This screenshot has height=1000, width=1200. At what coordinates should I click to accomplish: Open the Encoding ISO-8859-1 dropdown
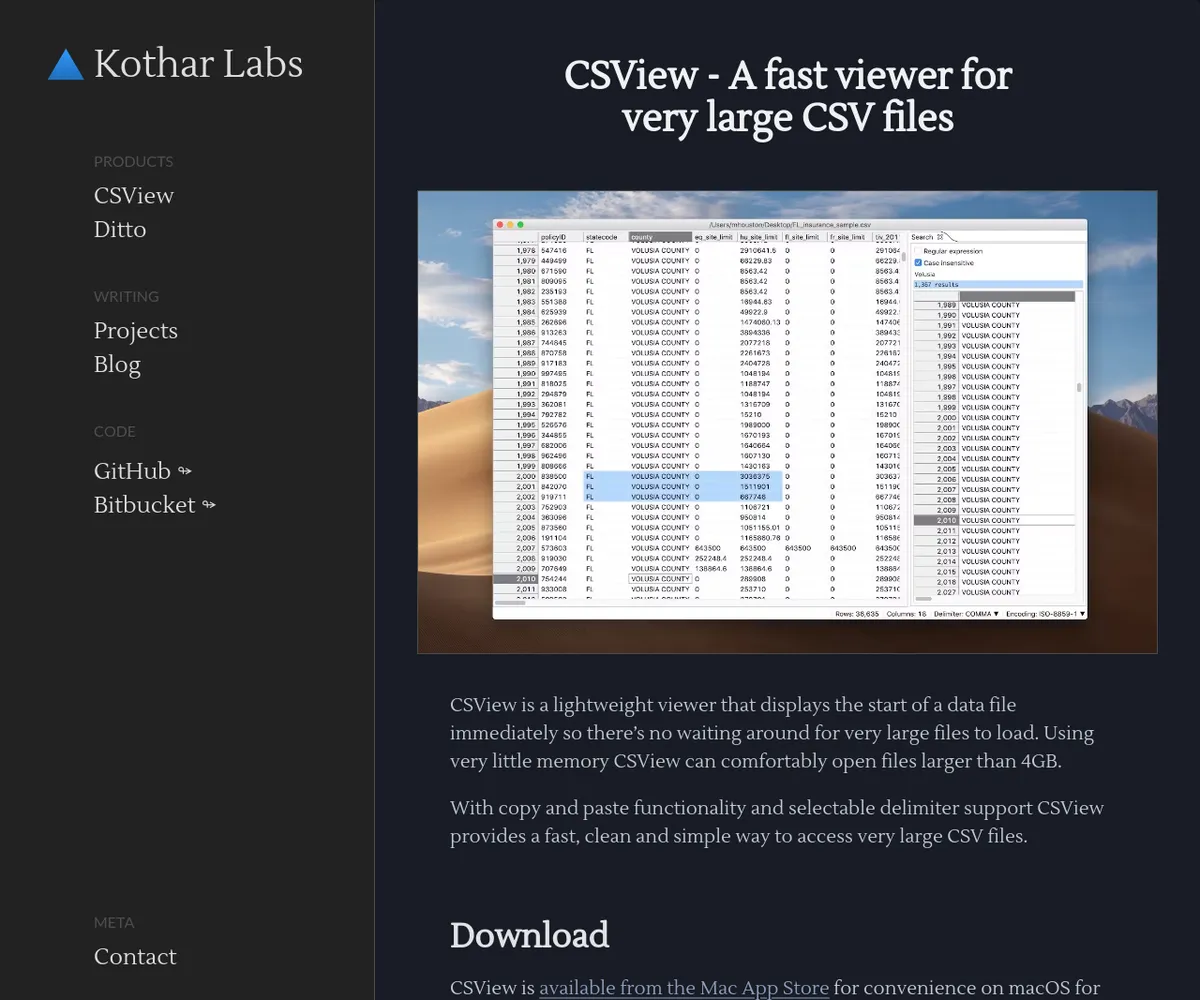click(1045, 614)
